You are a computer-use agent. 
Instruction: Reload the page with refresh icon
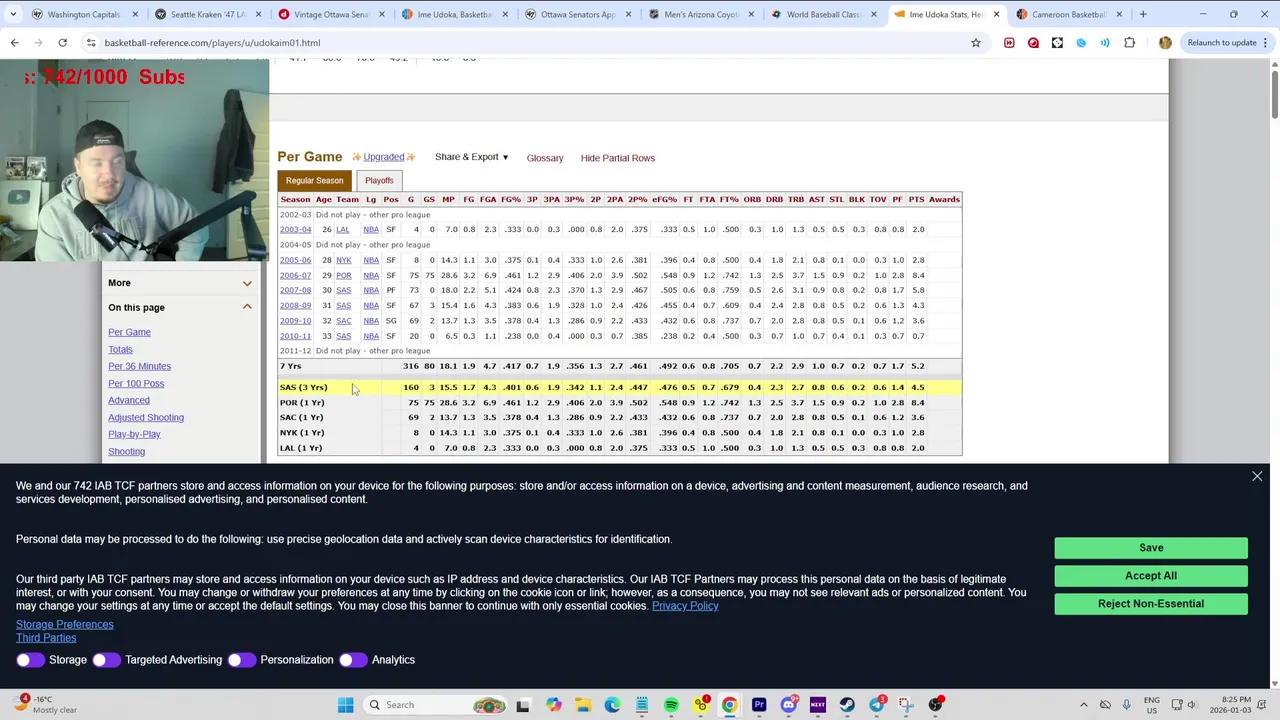tap(62, 43)
